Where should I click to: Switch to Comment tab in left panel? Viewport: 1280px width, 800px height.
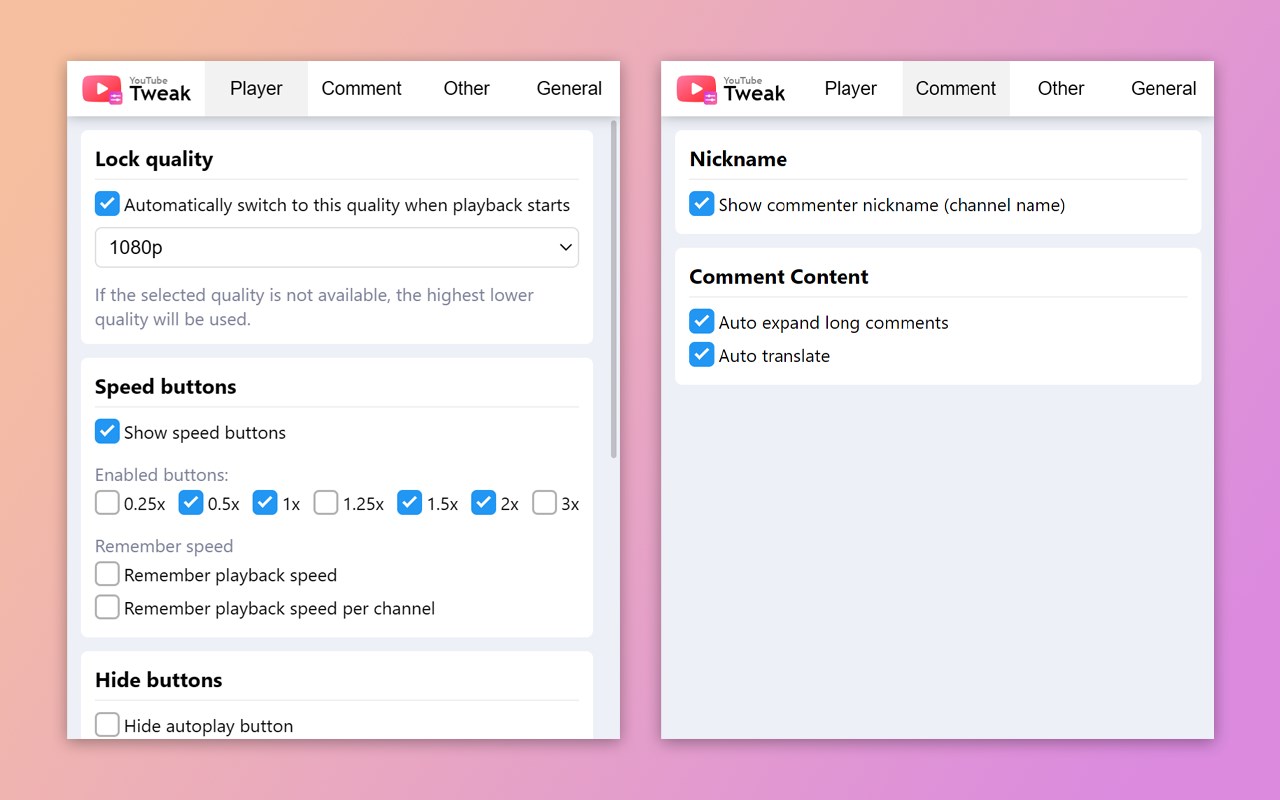(x=361, y=89)
